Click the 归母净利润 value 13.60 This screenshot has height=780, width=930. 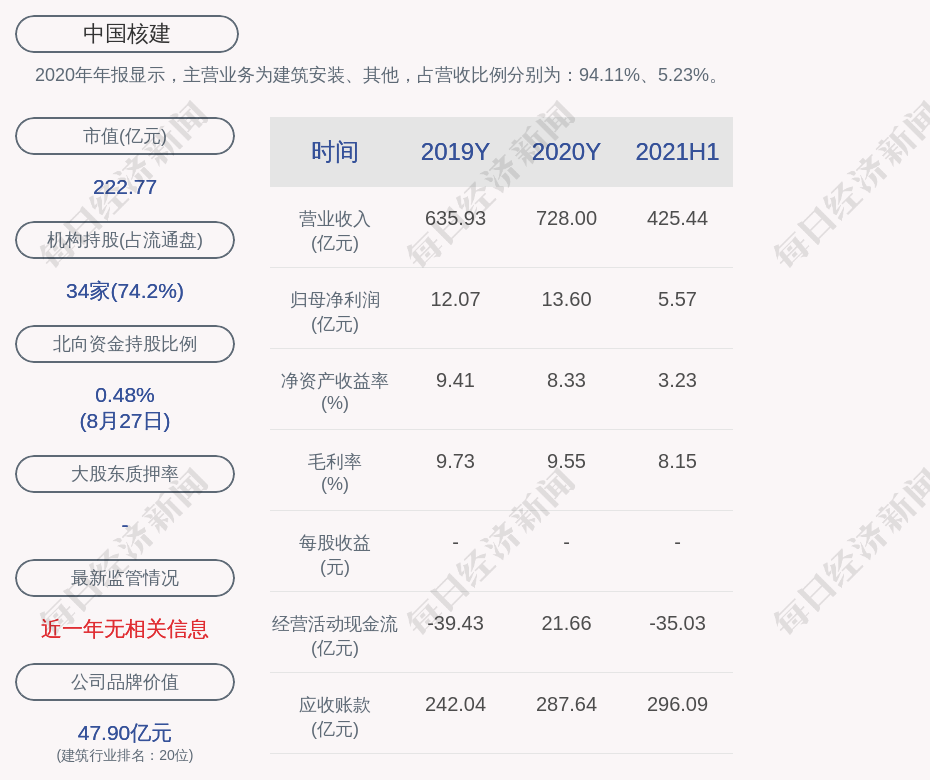(x=566, y=299)
